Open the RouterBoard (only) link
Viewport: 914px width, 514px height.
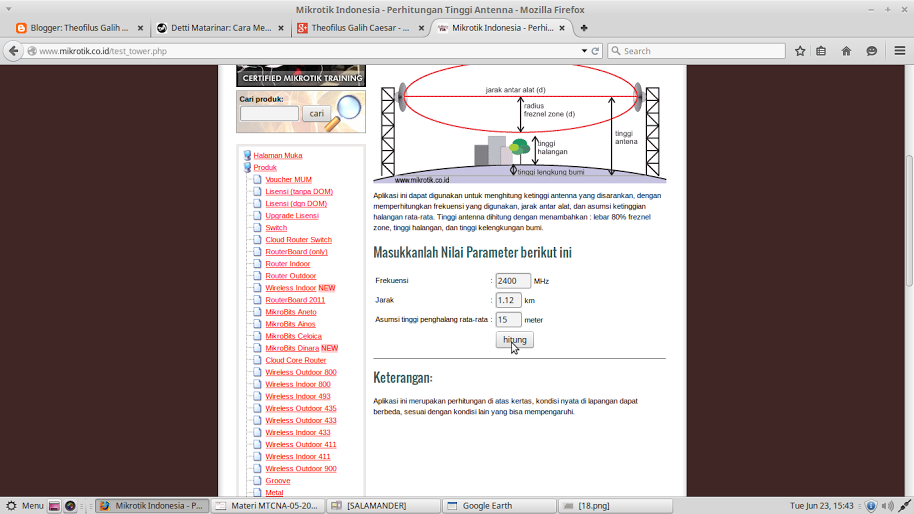coord(296,252)
